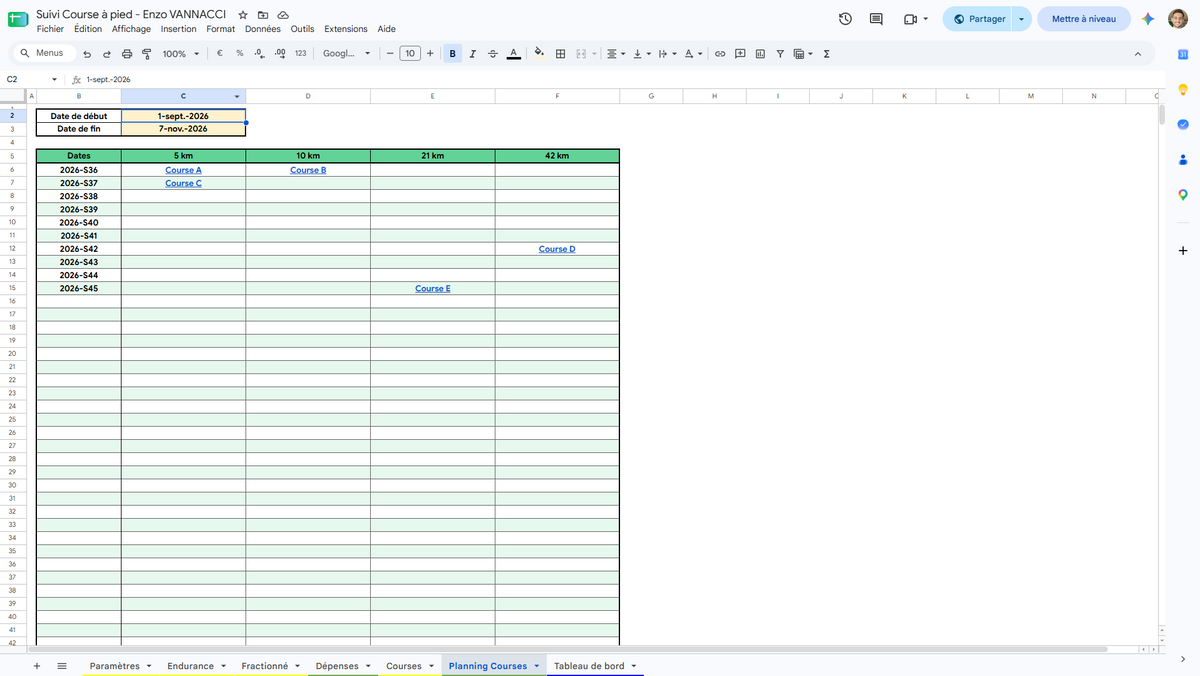Switch to the Endurance sheet tab
1200x676 pixels.
coord(190,666)
